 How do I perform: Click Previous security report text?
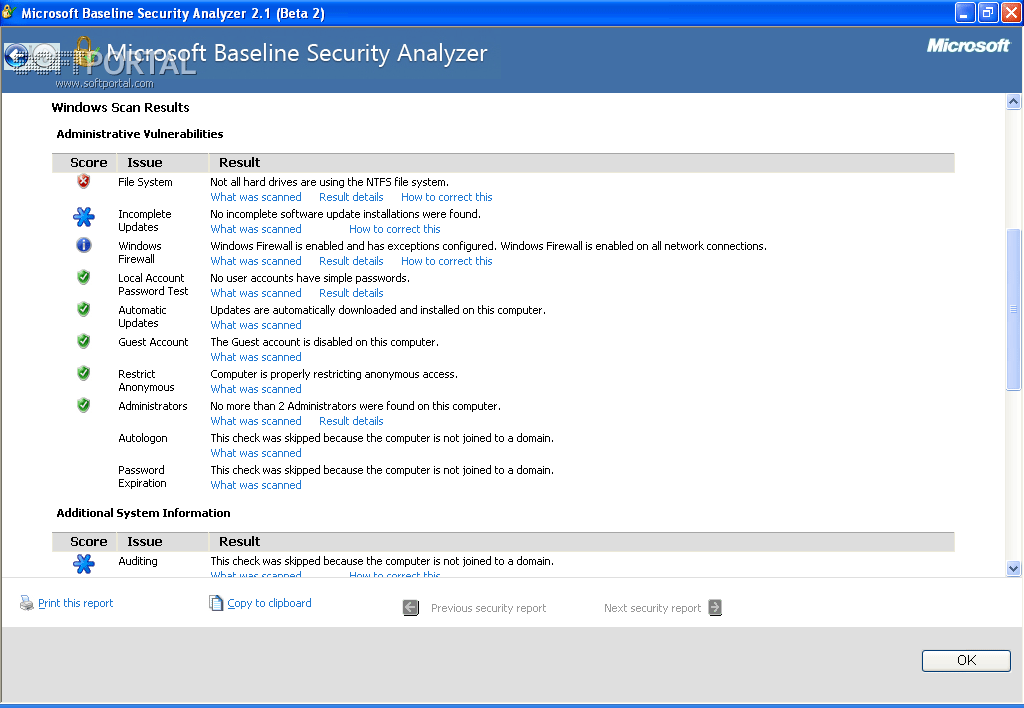[x=488, y=608]
